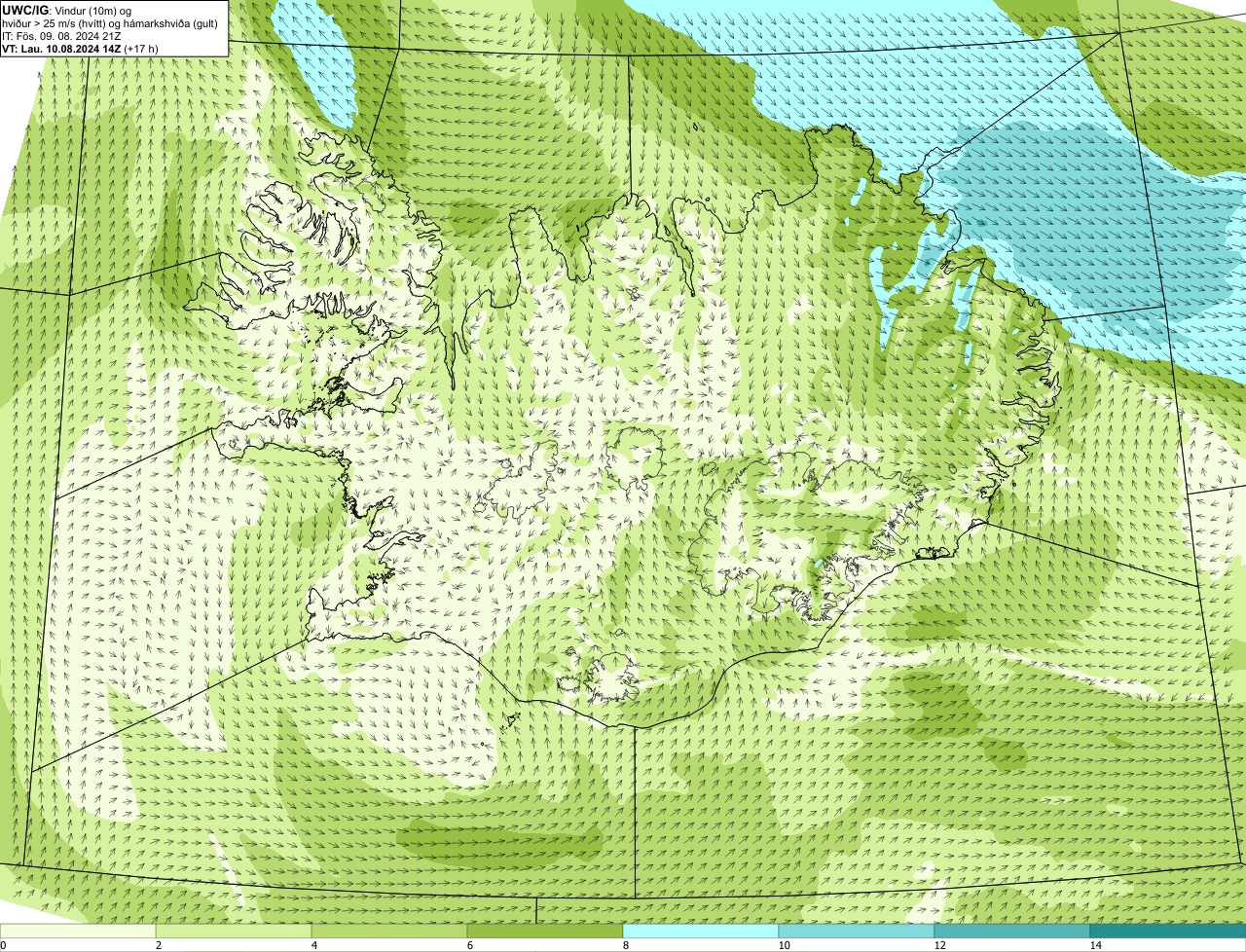The width and height of the screenshot is (1246, 952).
Task: Click the pale yellow 0–2 m/s legend swatch
Action: pos(78,931)
